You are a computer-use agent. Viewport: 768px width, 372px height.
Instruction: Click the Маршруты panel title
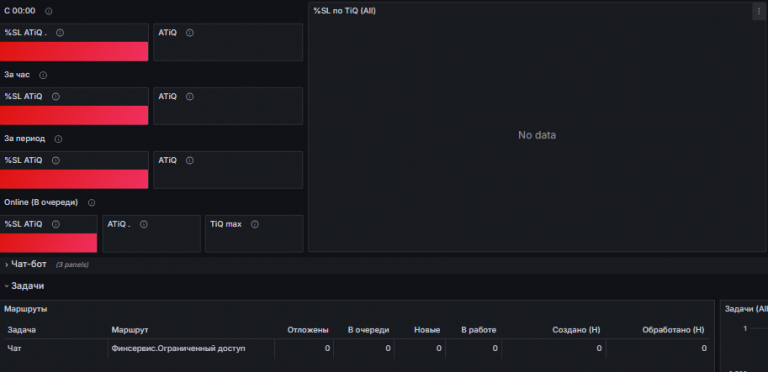click(25, 309)
